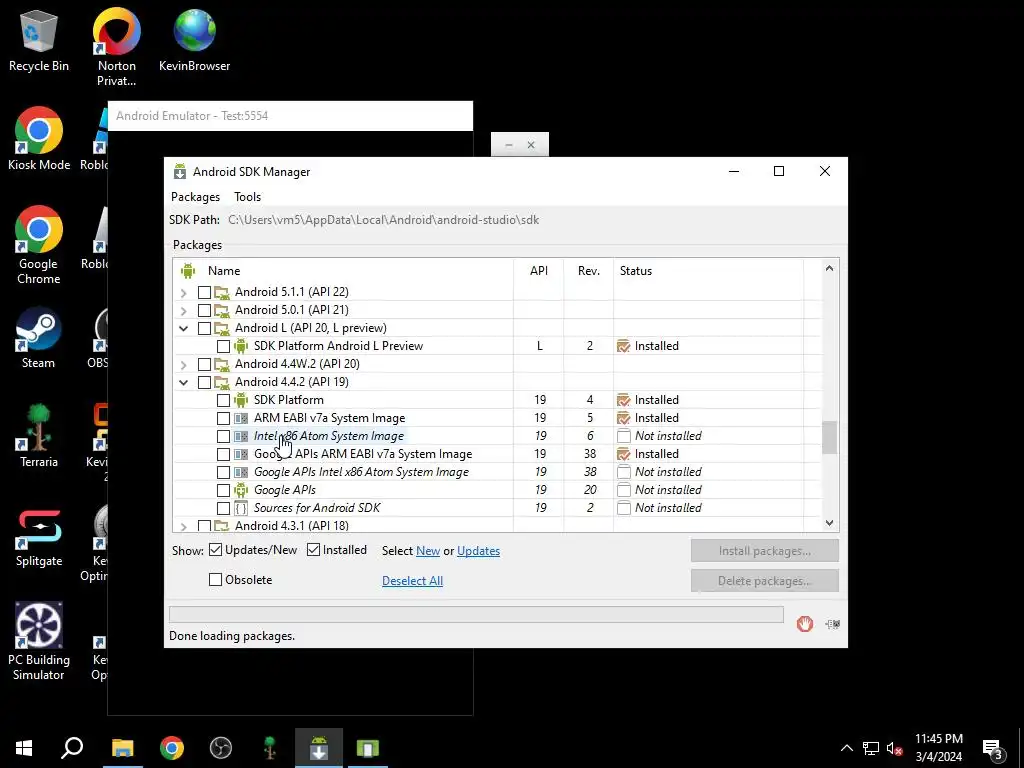Open the green taskbar app icon
Image resolution: width=1024 pixels, height=768 pixels.
[368, 748]
